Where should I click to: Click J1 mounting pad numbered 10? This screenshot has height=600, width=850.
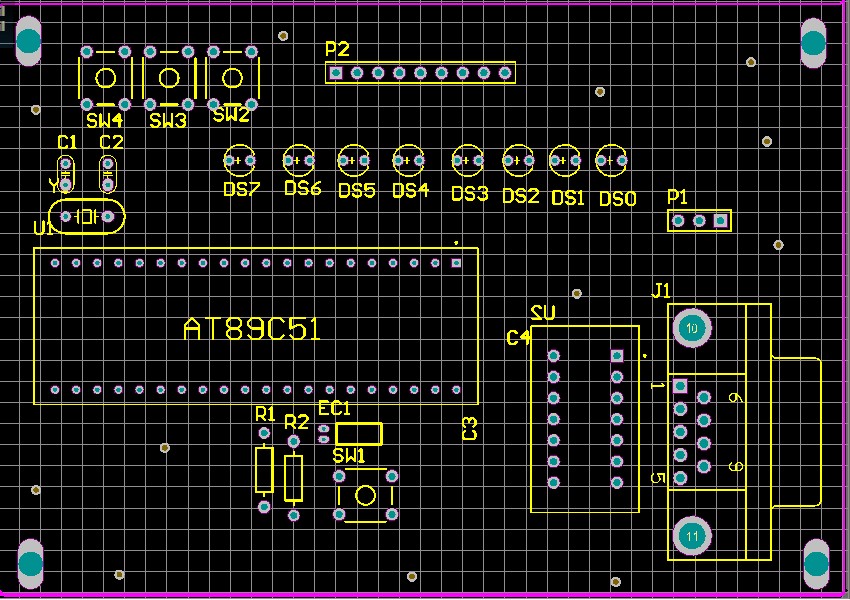pyautogui.click(x=692, y=328)
